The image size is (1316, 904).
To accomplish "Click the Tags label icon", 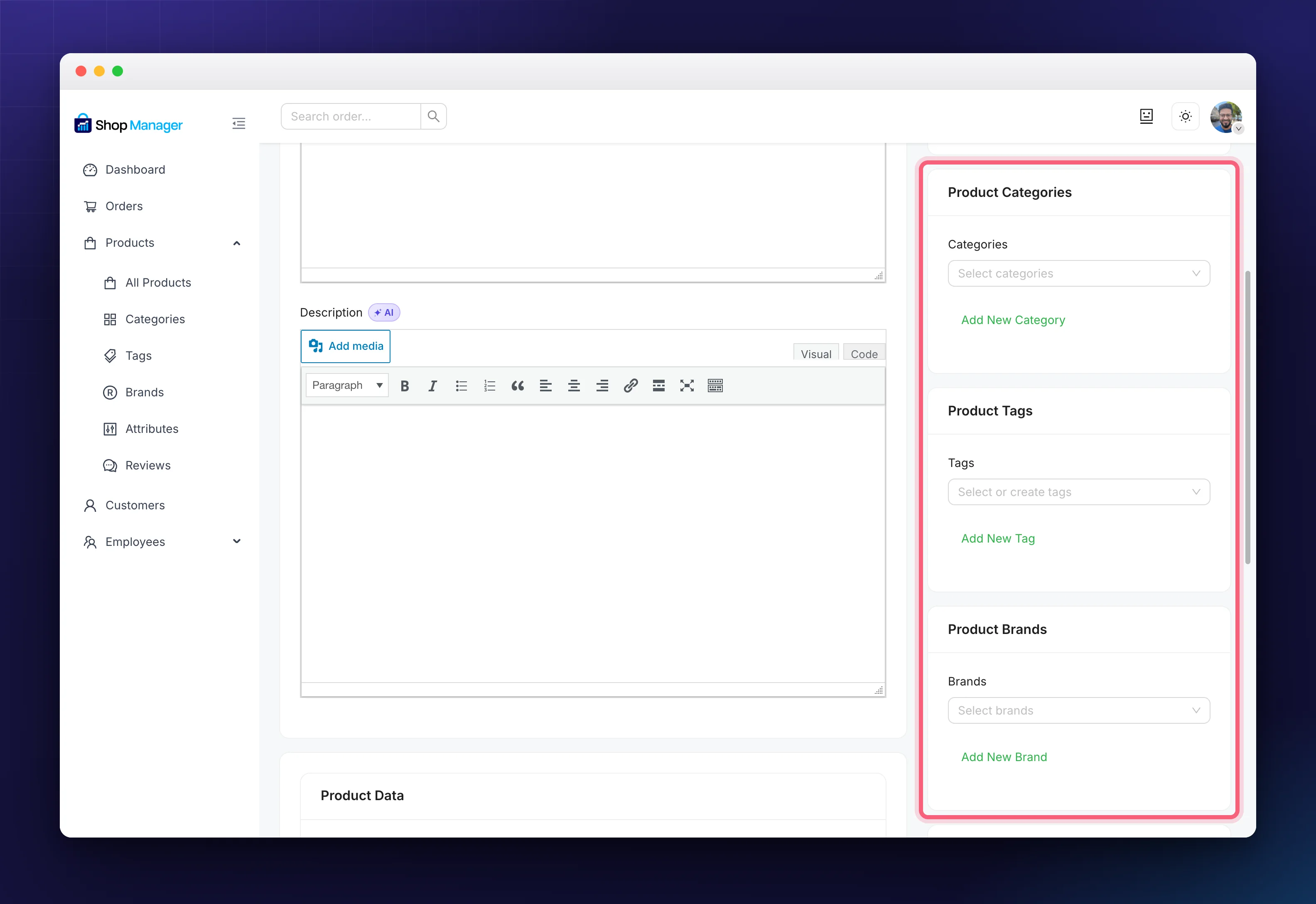I will click(110, 356).
